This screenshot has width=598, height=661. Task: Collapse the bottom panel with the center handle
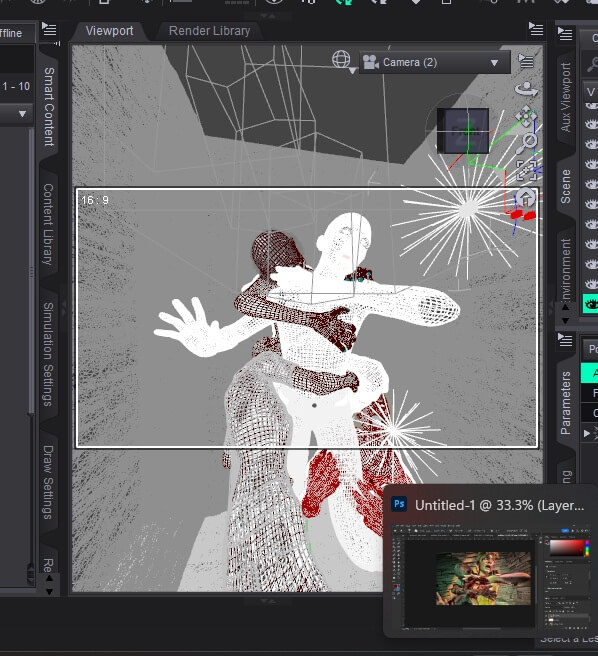tap(267, 601)
